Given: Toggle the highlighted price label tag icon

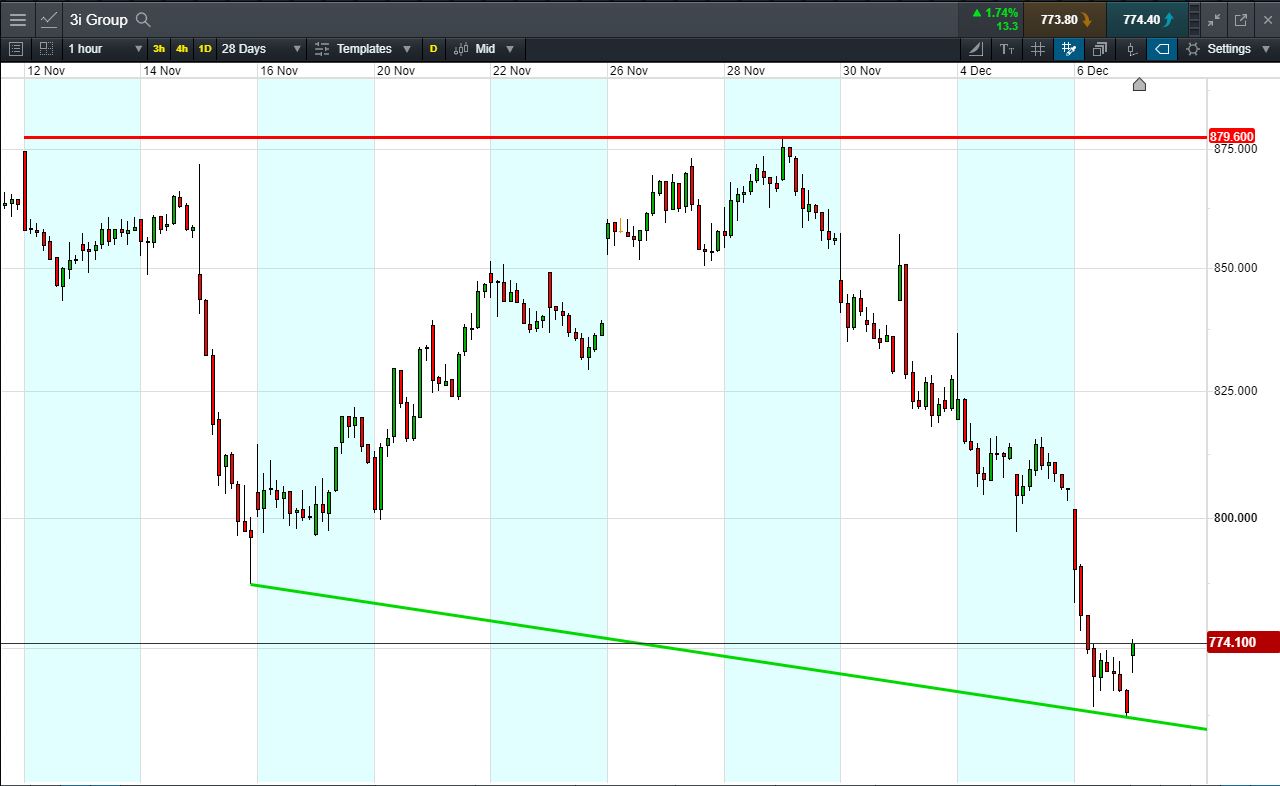Looking at the screenshot, I should coord(1162,48).
